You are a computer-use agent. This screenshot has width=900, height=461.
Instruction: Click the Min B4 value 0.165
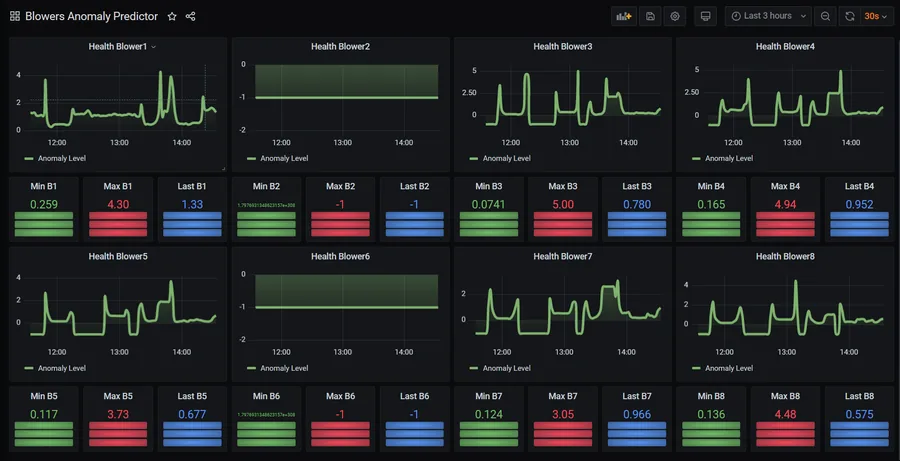(x=711, y=204)
